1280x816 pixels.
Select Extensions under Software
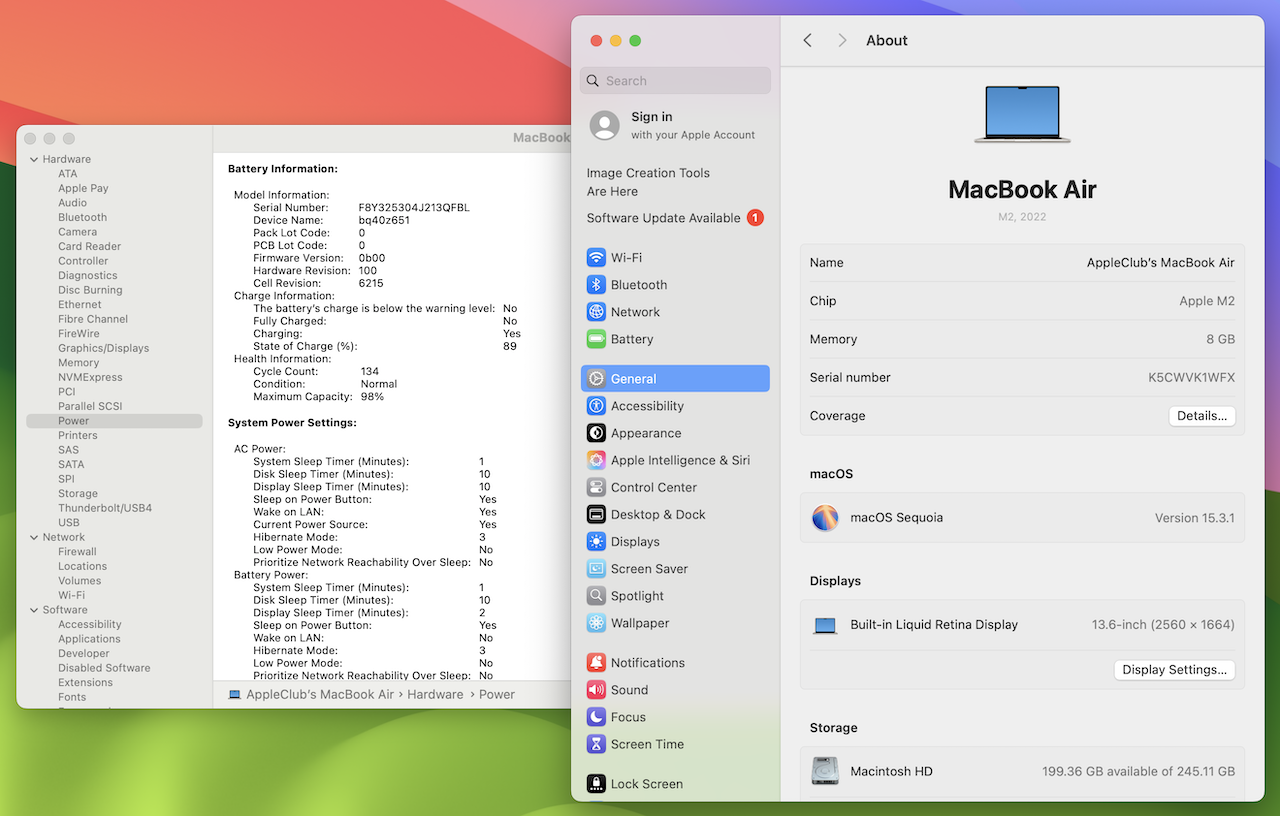(x=85, y=683)
